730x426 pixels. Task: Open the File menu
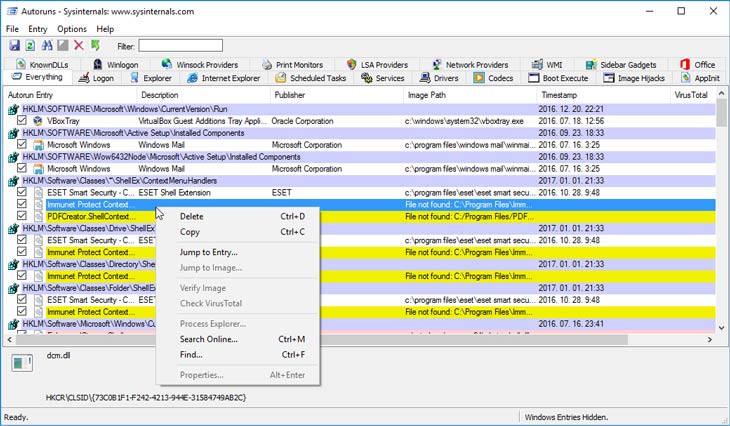[x=12, y=29]
